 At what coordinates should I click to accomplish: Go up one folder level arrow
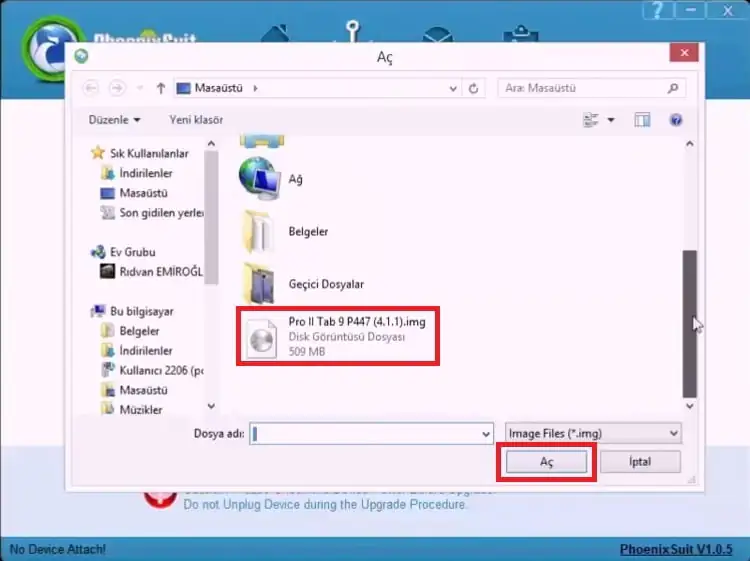(161, 88)
